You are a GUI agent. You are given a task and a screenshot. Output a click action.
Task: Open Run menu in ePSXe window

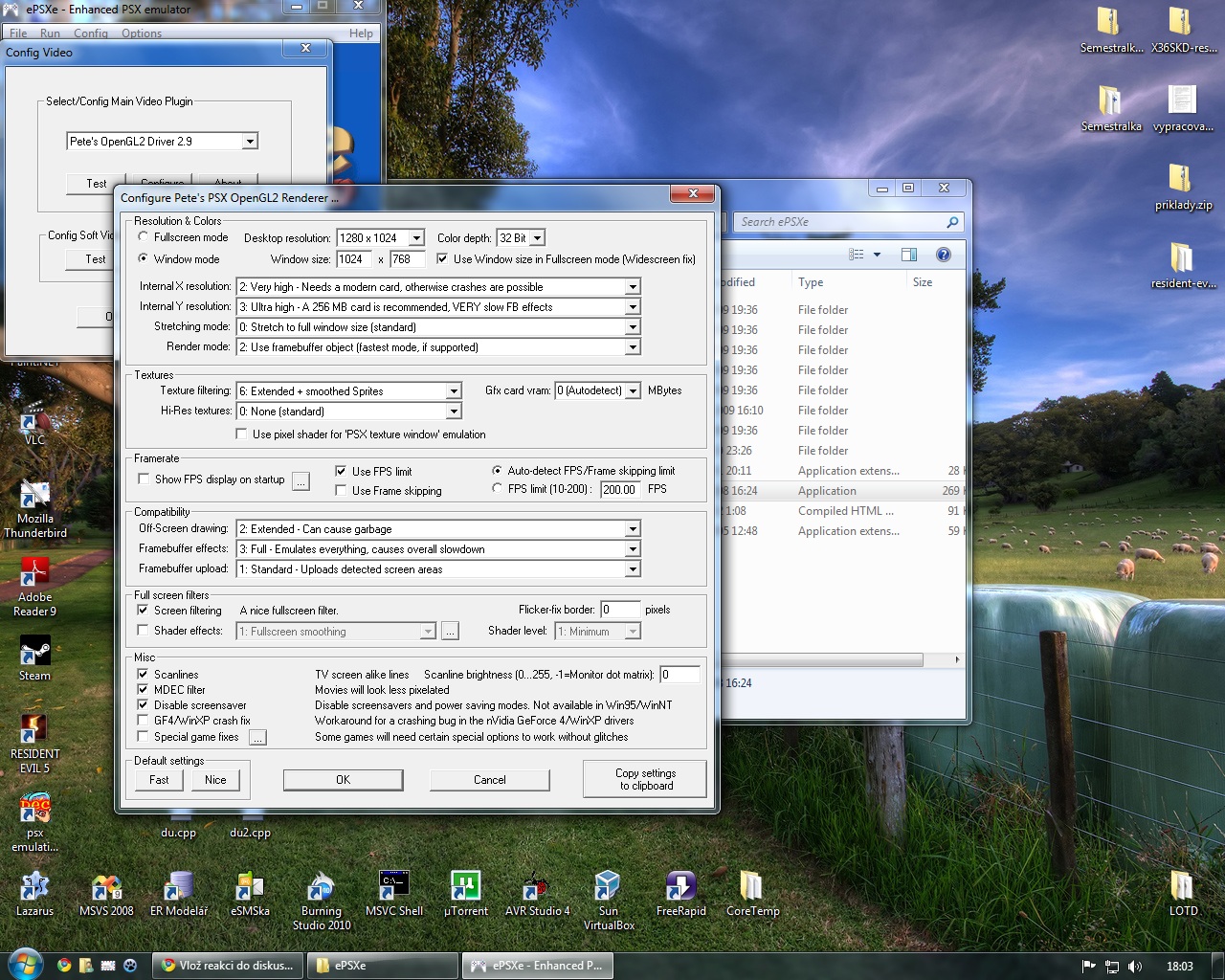coord(50,33)
